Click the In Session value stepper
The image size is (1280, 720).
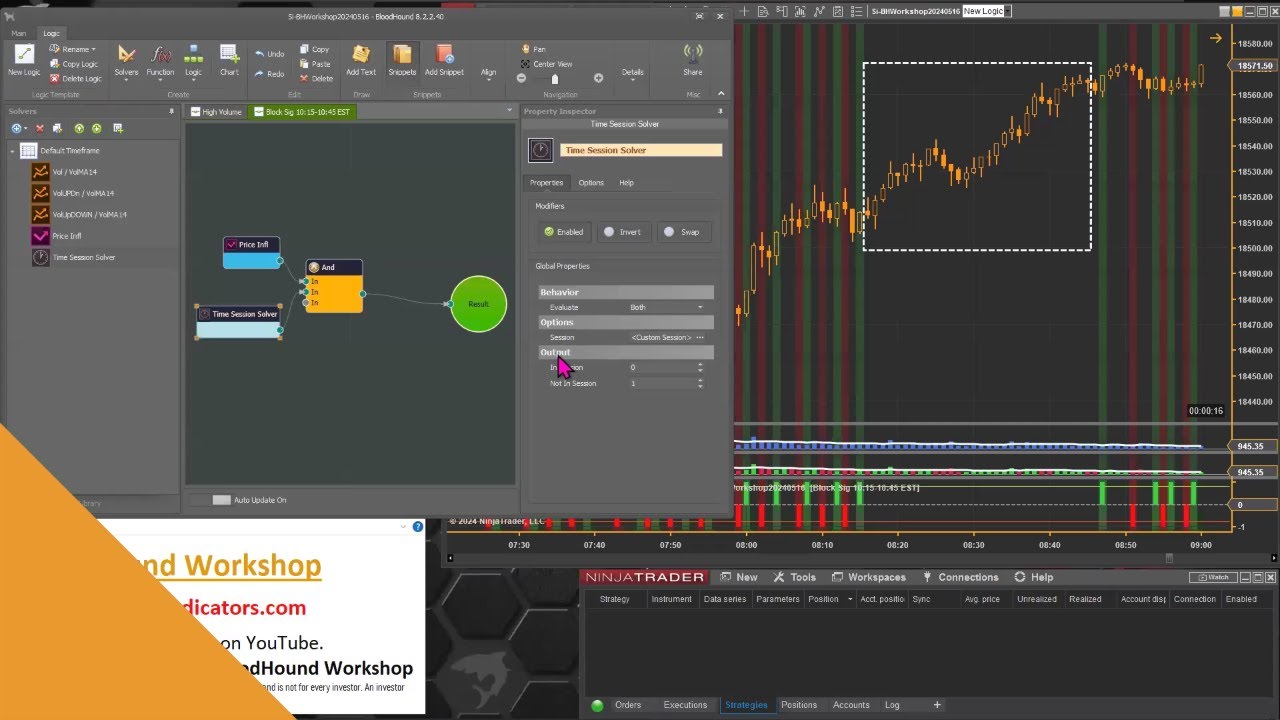(x=700, y=368)
